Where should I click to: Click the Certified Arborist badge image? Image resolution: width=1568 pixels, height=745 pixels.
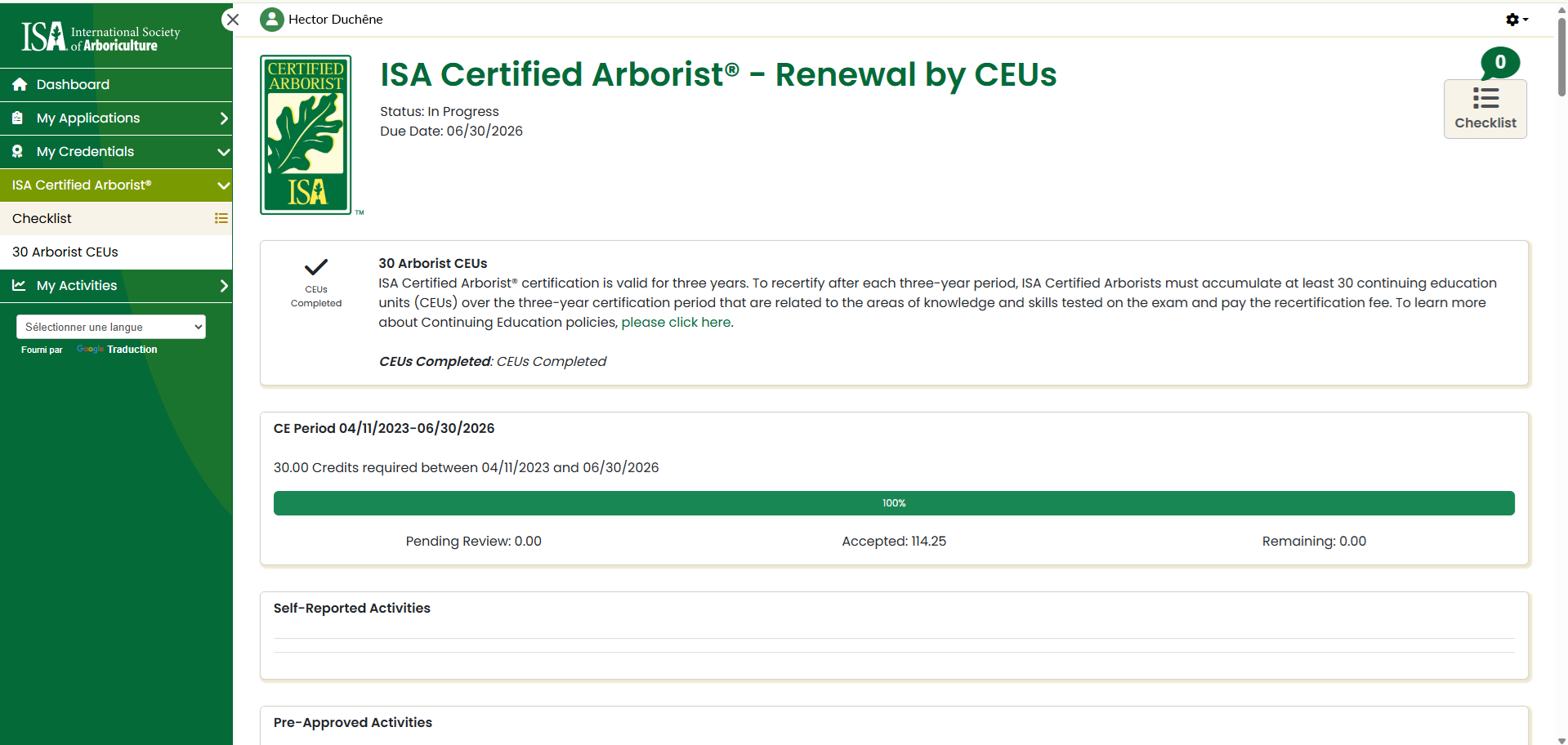tap(306, 135)
